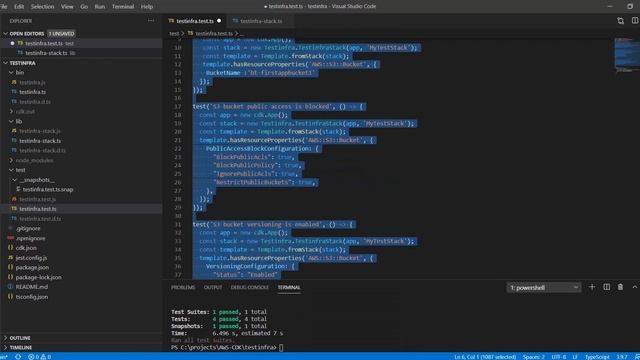Open the Edit menu

pyautogui.click(x=19, y=7)
